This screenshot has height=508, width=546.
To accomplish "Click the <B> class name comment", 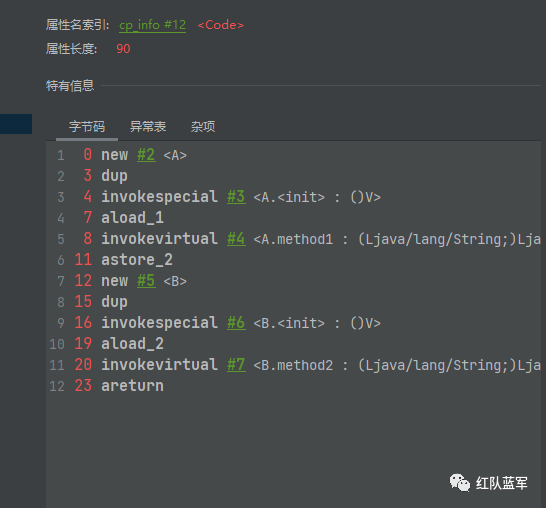I will (x=175, y=281).
